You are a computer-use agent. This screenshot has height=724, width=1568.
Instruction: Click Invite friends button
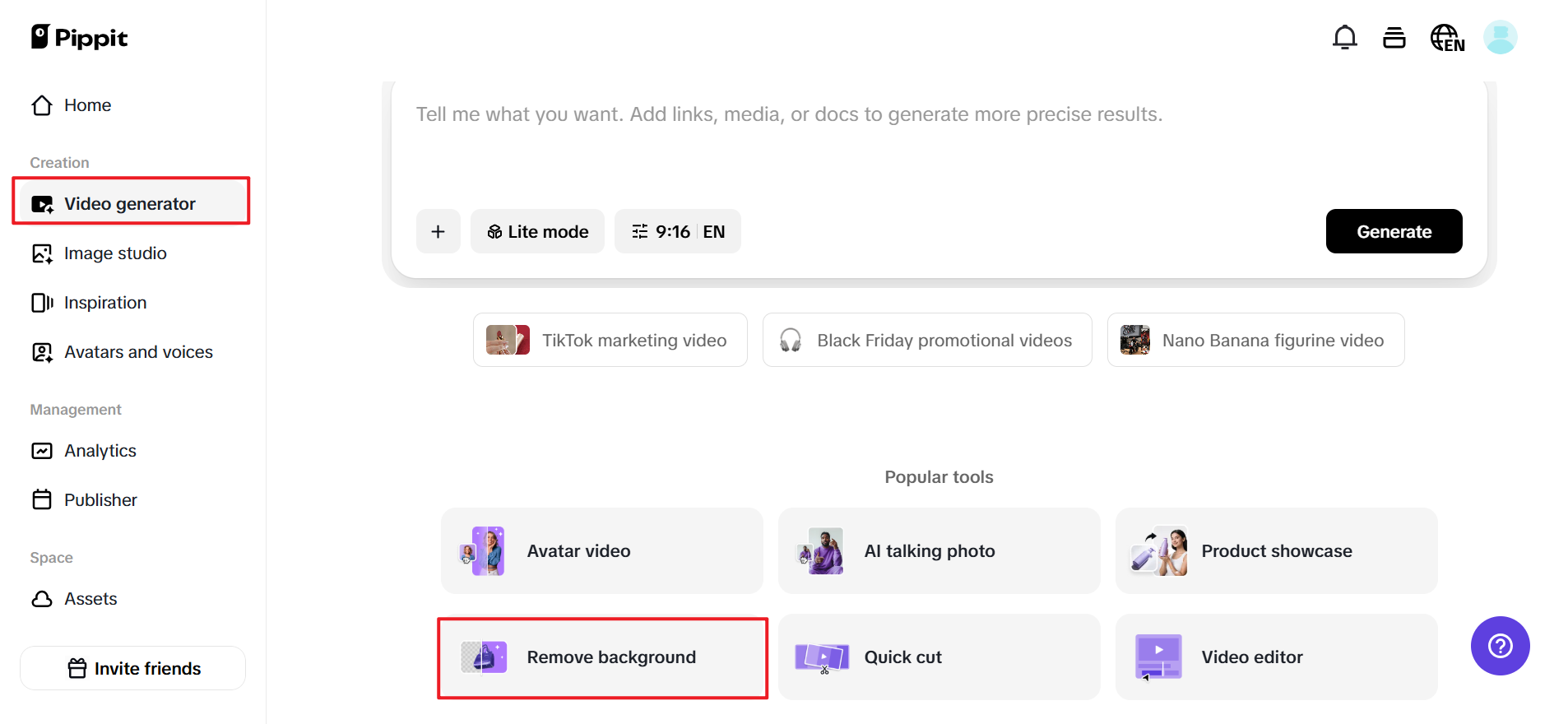coord(133,668)
